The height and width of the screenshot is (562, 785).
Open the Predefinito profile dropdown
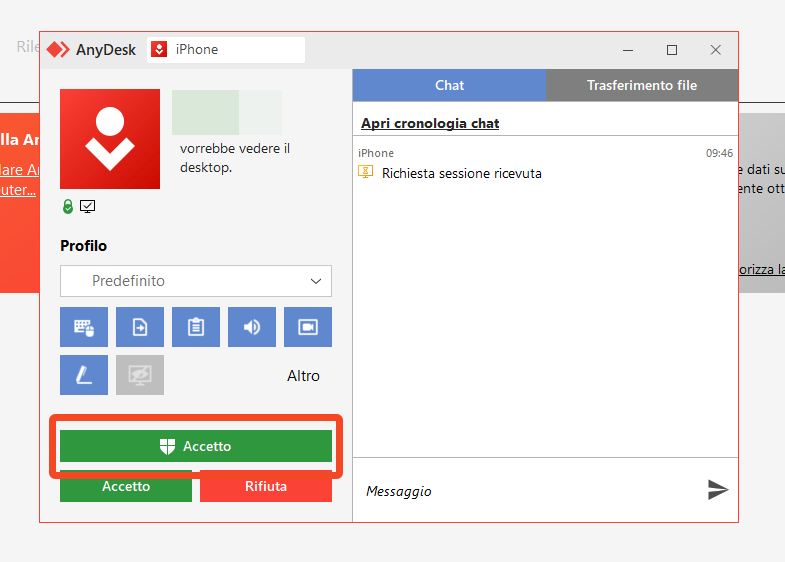click(x=196, y=281)
